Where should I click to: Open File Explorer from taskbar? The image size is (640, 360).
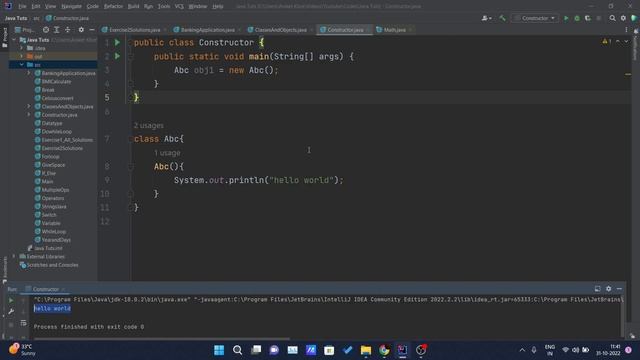click(x=366, y=350)
